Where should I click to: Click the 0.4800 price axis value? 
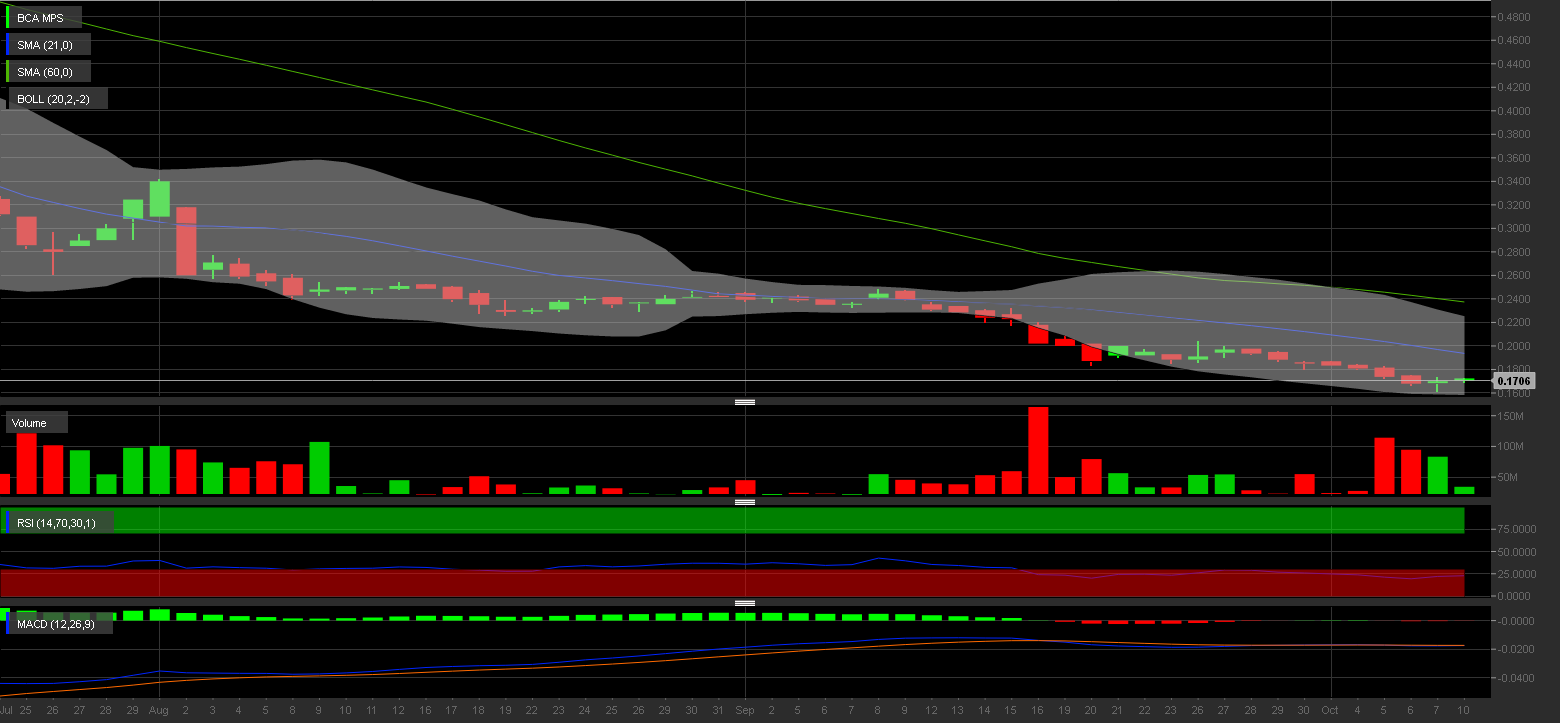1513,17
